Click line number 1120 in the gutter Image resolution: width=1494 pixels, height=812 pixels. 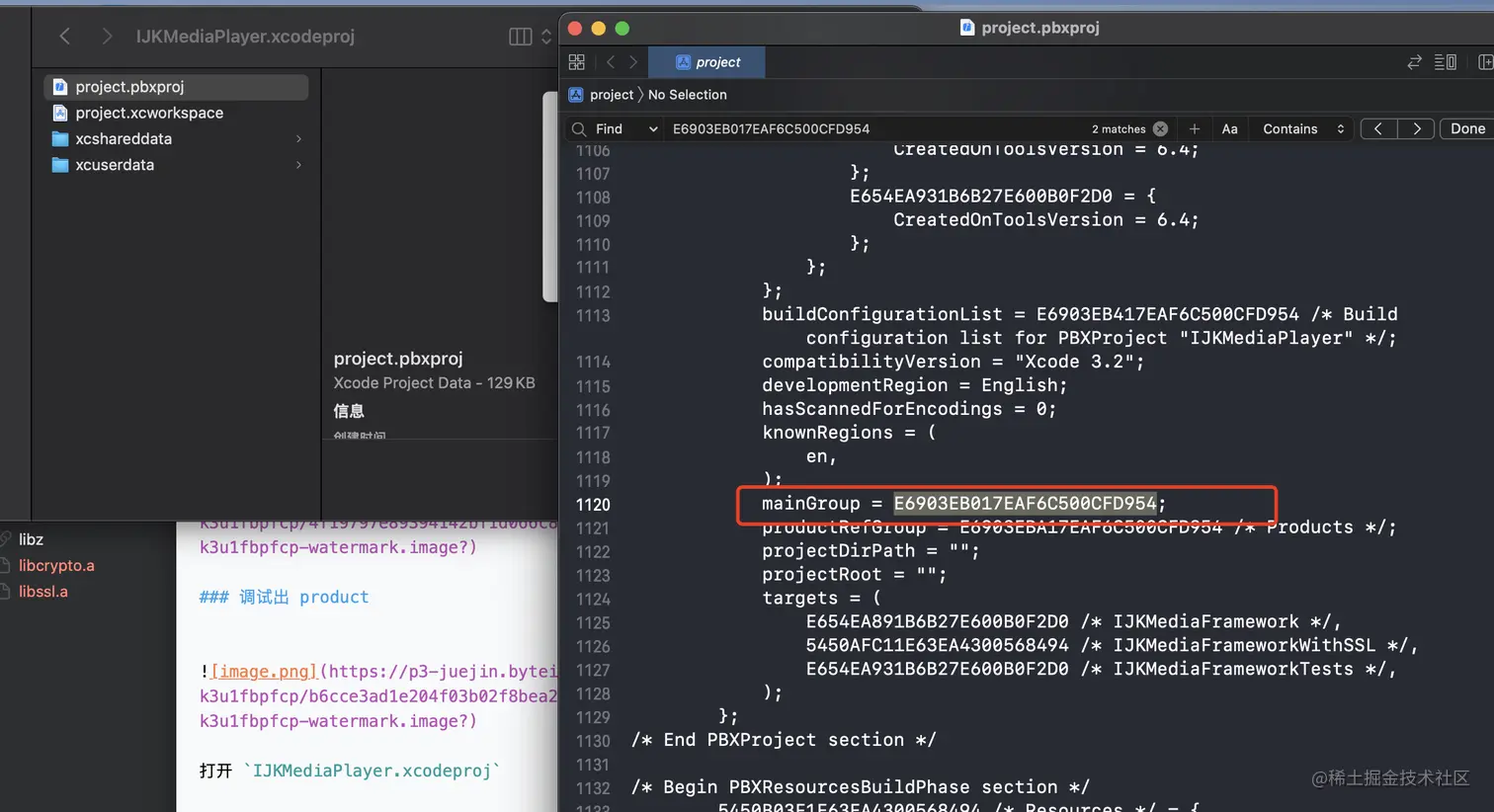pyautogui.click(x=593, y=505)
